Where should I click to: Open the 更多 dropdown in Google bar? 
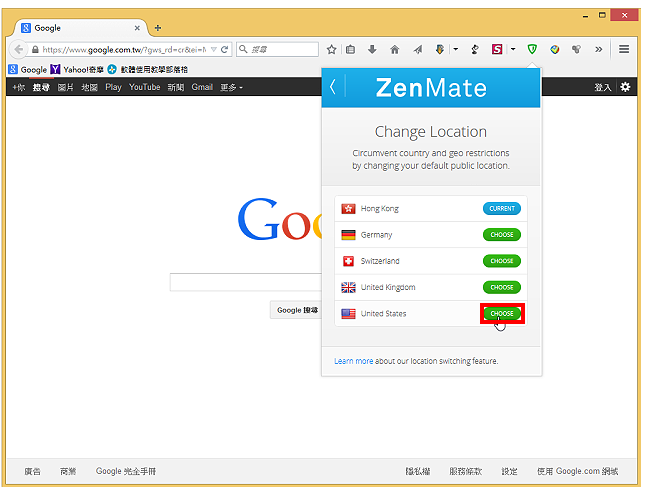coord(231,87)
